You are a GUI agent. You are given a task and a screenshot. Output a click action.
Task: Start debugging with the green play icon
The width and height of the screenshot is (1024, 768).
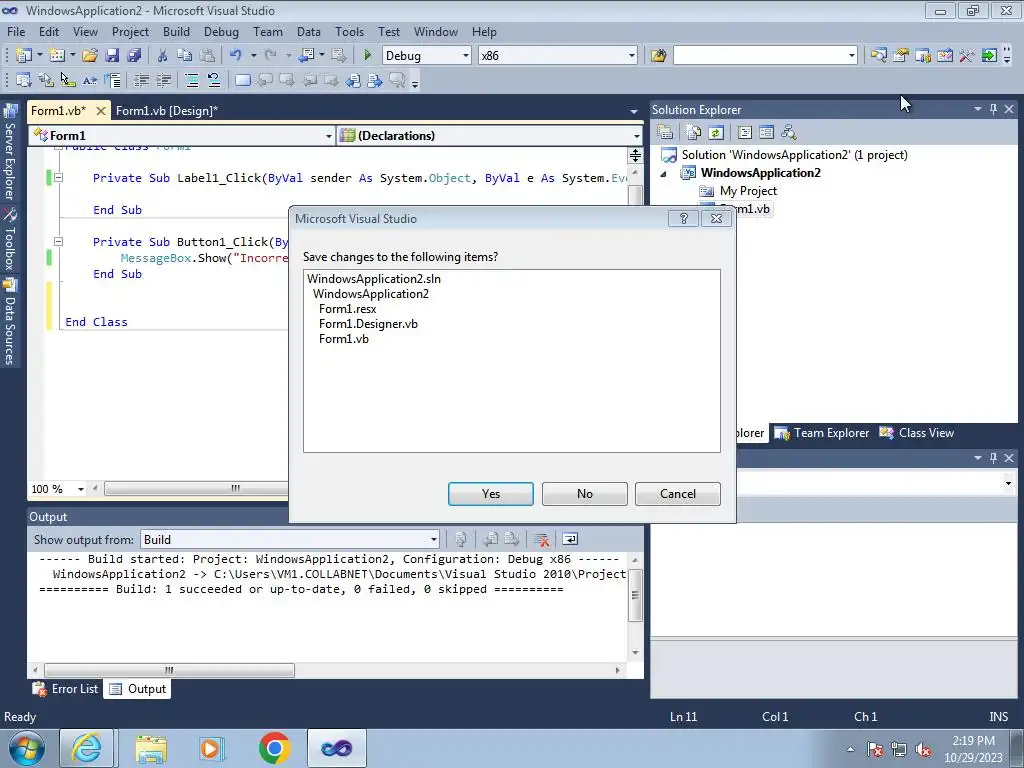368,56
